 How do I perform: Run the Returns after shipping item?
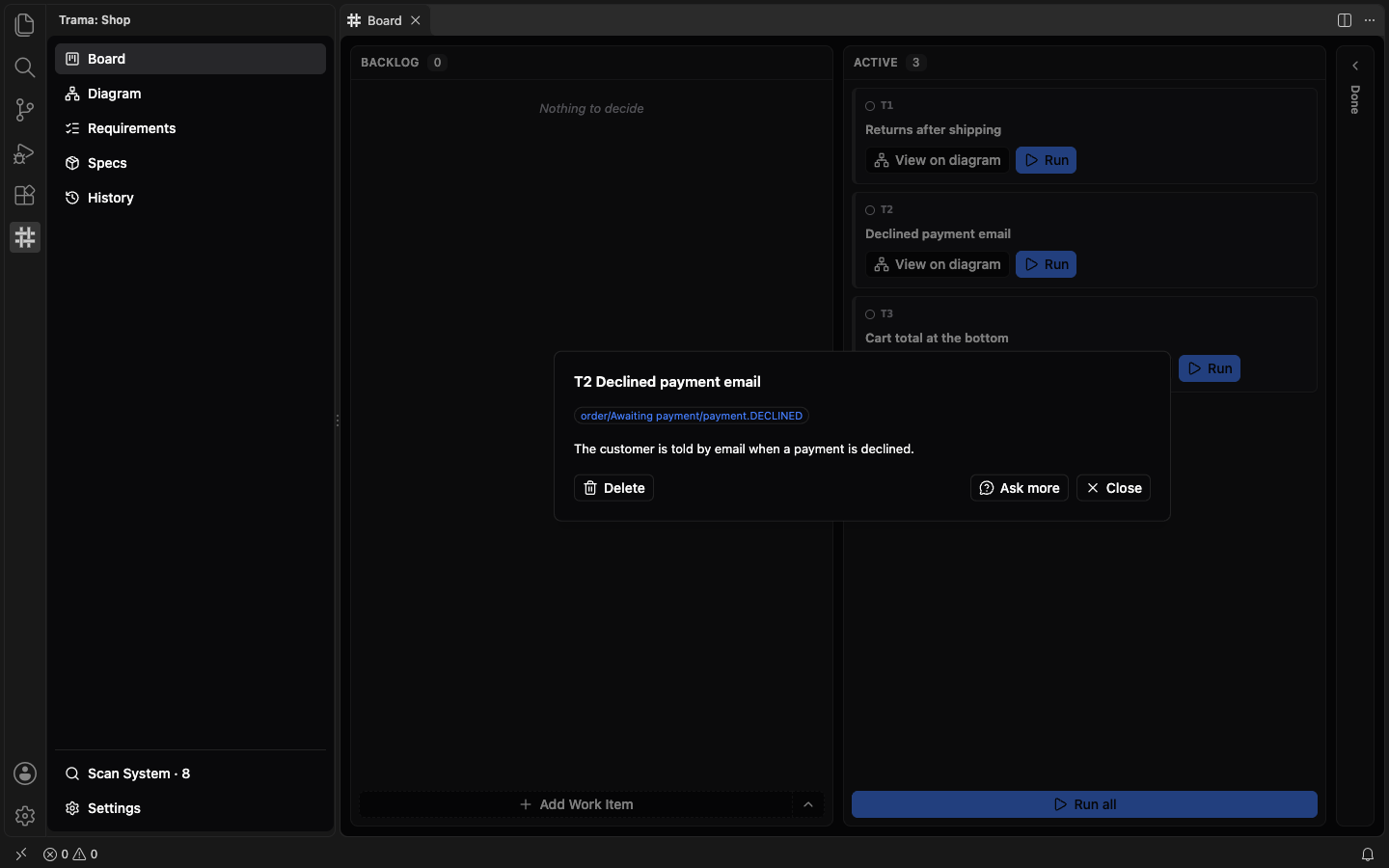1046,160
